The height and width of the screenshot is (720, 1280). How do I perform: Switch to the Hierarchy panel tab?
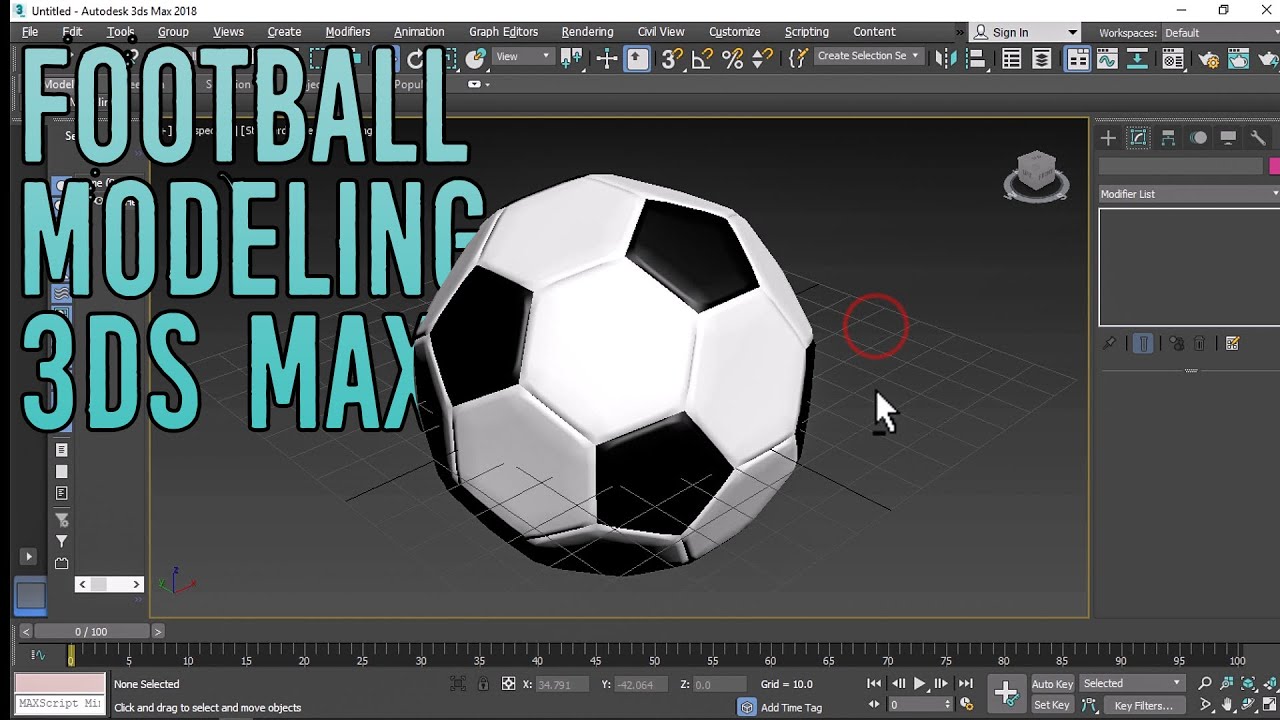pos(1168,138)
